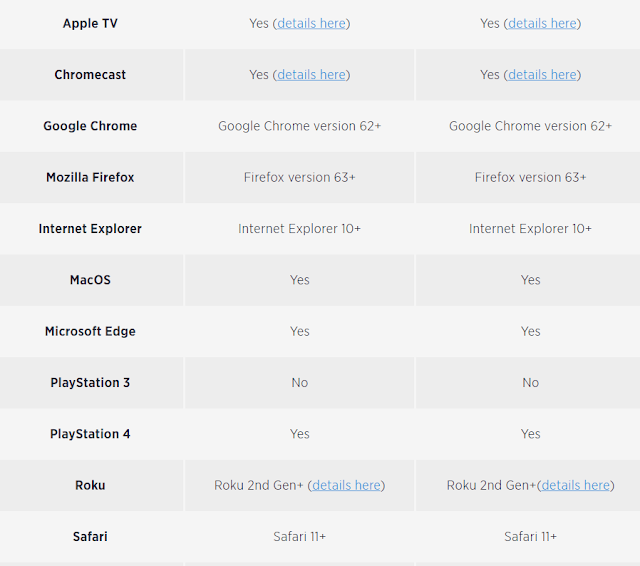Click Chromecast details link in middle column
Image resolution: width=640 pixels, height=566 pixels.
(311, 74)
